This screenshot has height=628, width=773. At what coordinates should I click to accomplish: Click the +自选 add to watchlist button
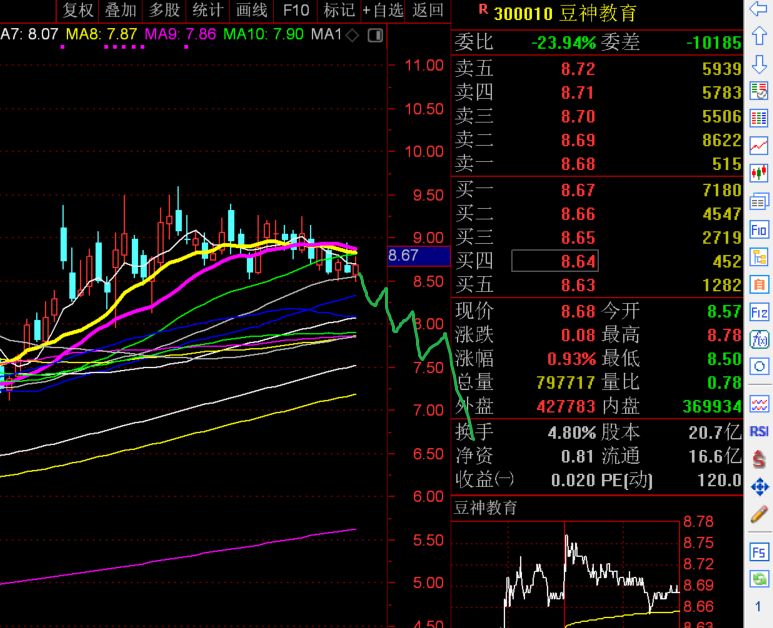pyautogui.click(x=383, y=10)
